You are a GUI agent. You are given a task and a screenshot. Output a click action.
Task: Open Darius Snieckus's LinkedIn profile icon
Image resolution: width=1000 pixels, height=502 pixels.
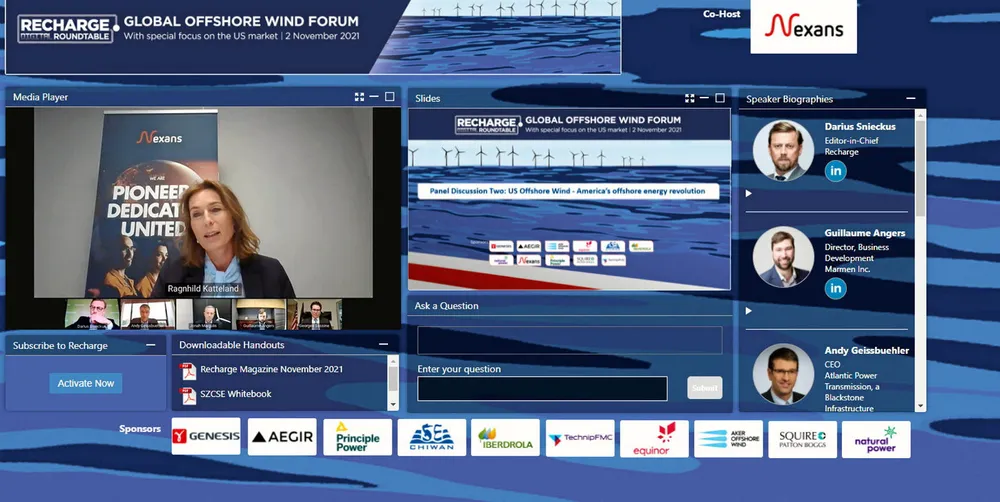(x=836, y=171)
